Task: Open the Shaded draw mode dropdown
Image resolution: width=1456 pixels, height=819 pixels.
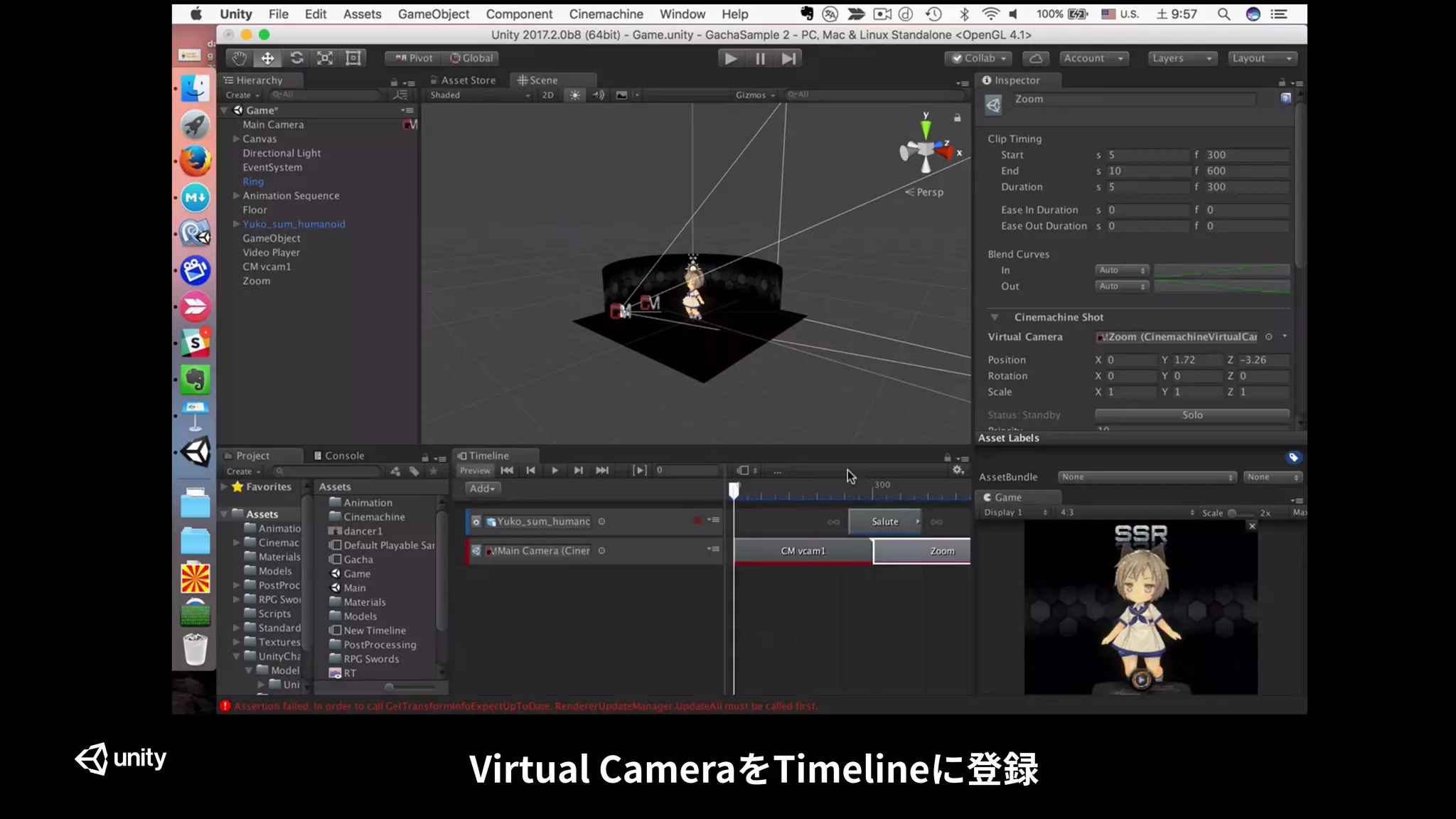Action: [x=480, y=95]
